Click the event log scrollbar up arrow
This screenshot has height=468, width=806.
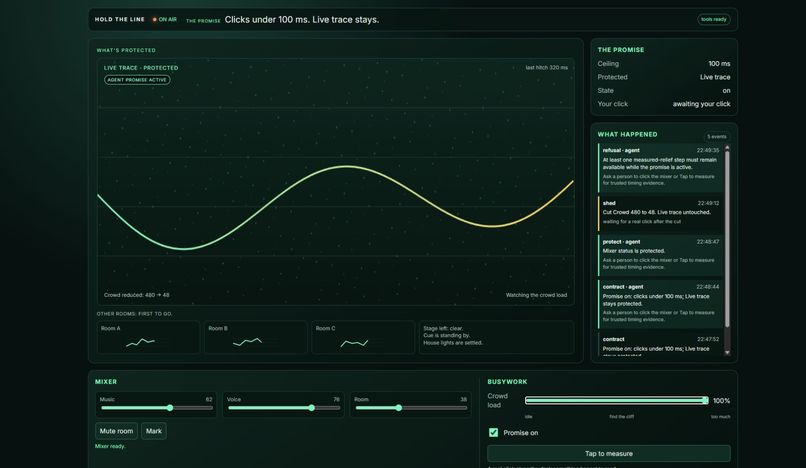point(727,148)
